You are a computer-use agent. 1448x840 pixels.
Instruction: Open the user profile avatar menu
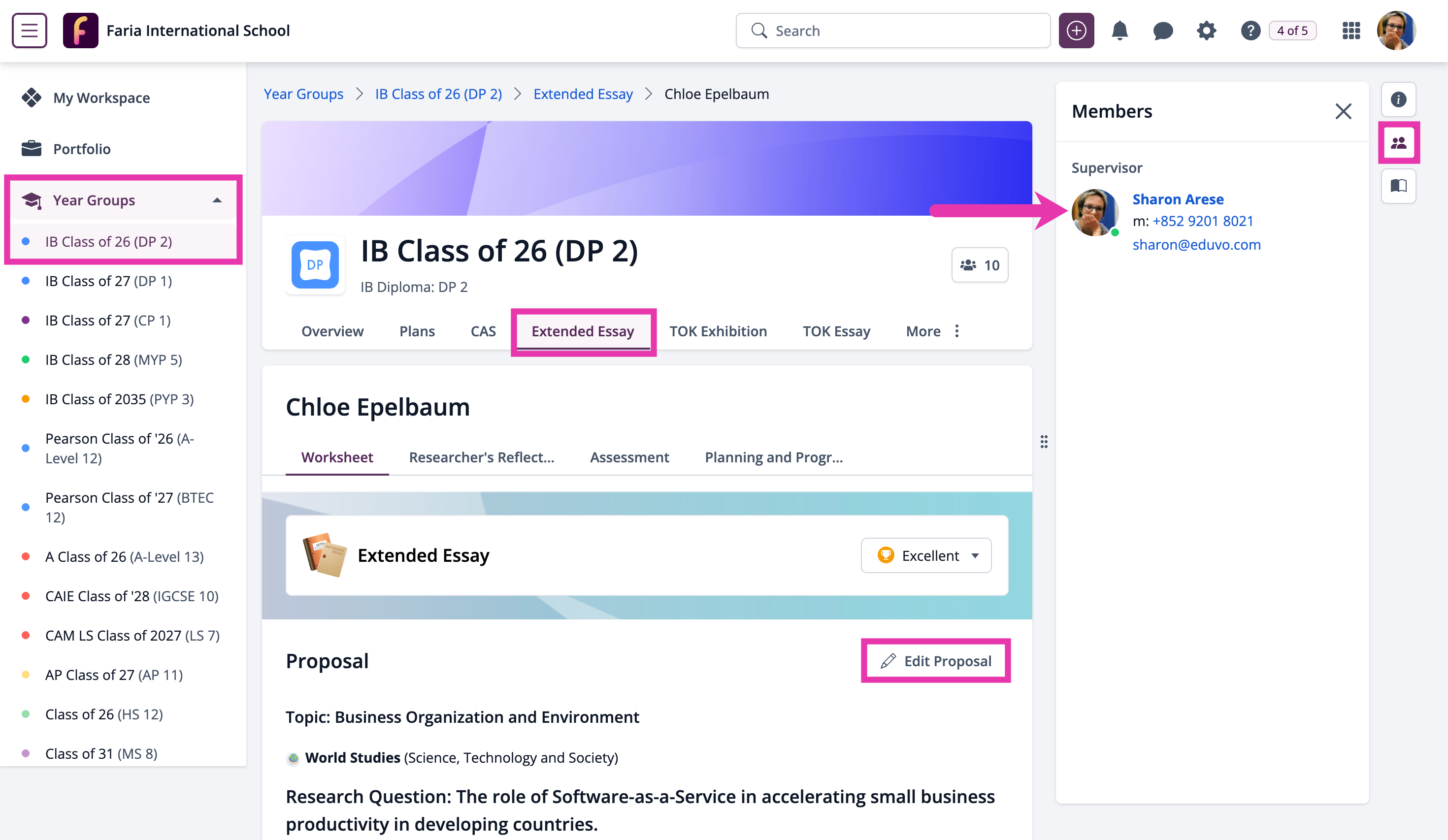click(x=1396, y=31)
